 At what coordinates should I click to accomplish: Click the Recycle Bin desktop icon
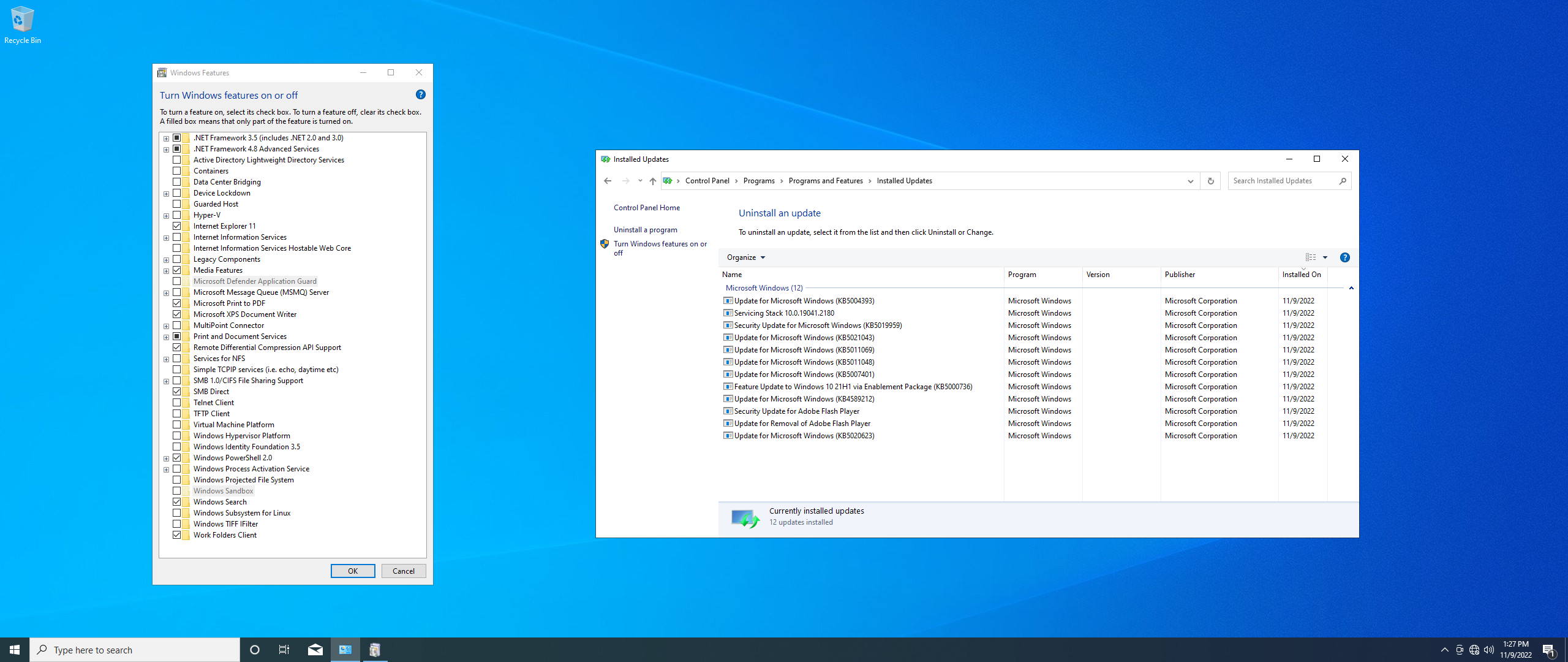point(23,25)
